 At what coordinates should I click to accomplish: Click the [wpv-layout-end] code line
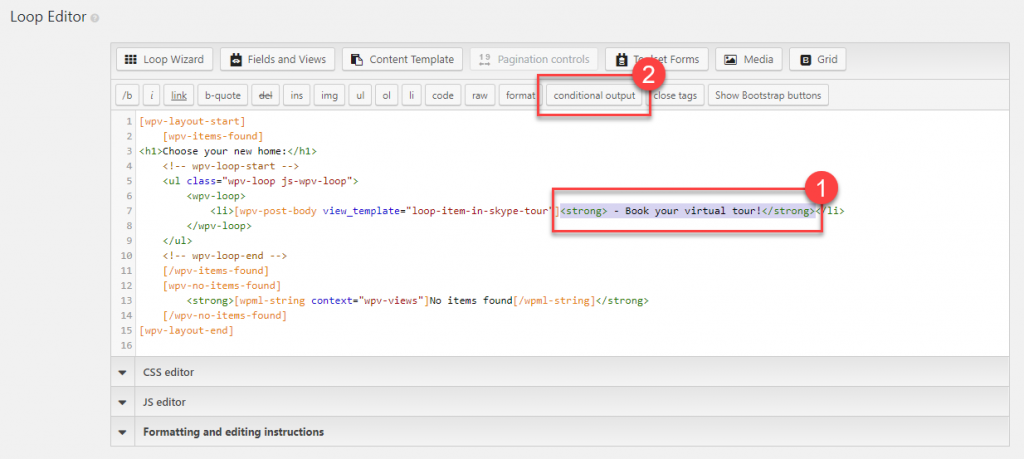coord(186,331)
